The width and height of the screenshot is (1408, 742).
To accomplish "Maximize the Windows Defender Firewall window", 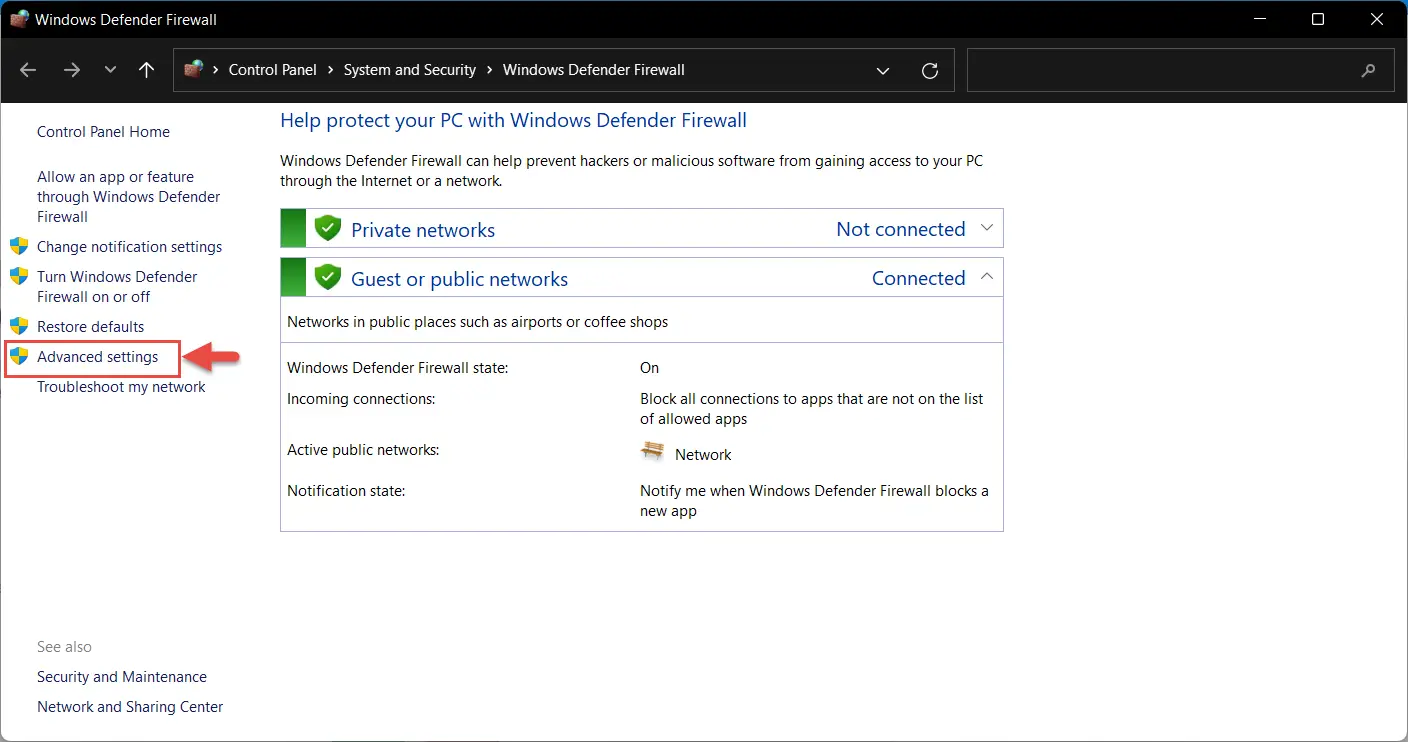I will pos(1318,19).
